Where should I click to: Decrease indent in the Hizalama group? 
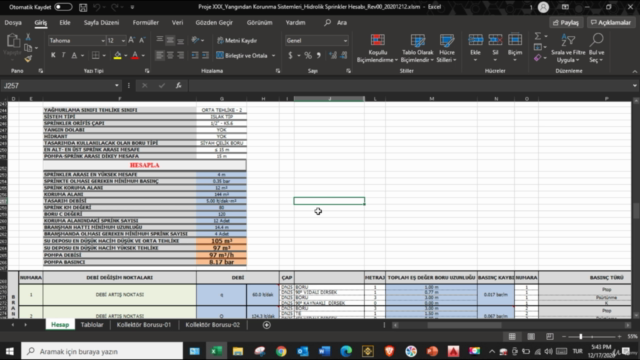pyautogui.click(x=195, y=55)
